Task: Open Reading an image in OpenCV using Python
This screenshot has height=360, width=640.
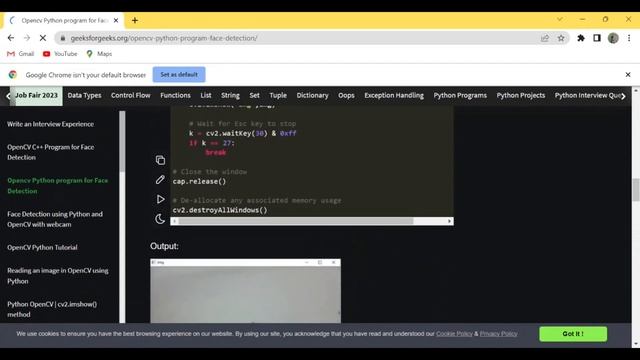Action: [x=58, y=276]
